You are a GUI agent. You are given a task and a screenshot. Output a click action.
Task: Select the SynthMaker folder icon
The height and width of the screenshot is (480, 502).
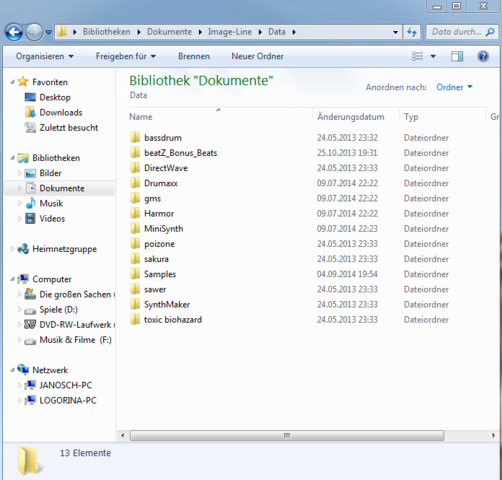click(x=135, y=304)
